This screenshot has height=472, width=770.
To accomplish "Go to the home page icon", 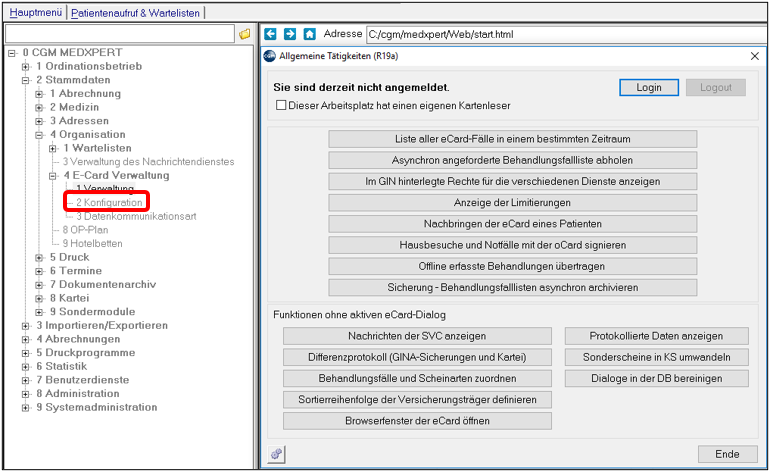I will click(x=309, y=34).
